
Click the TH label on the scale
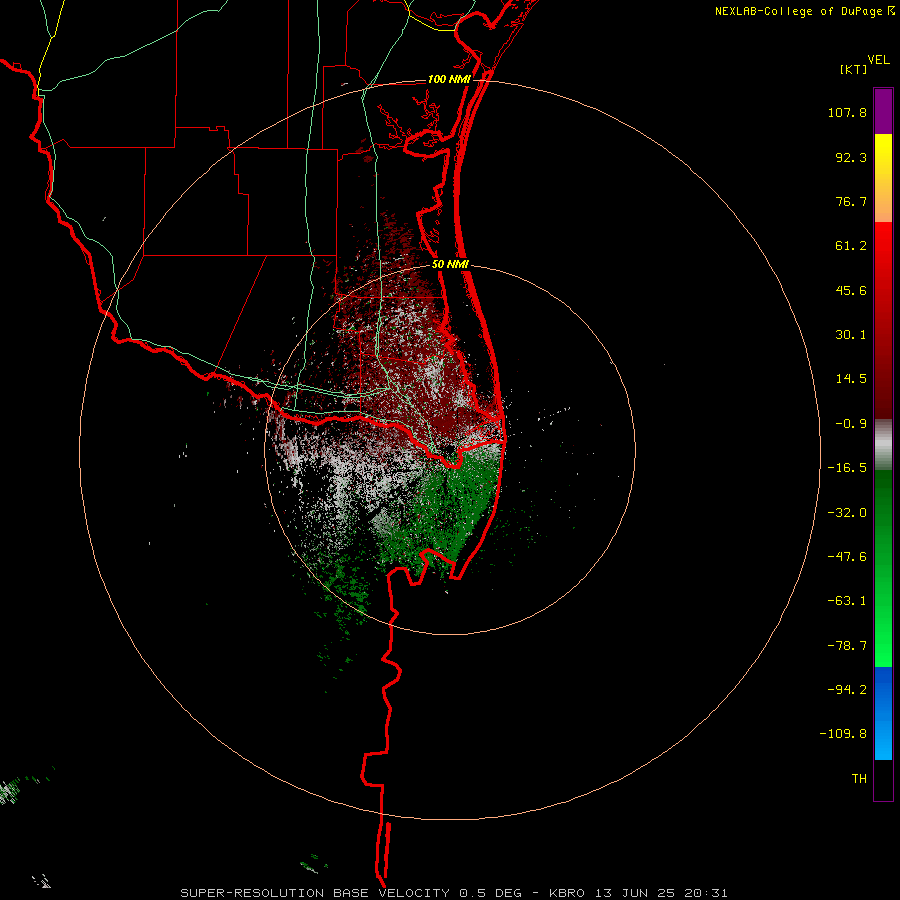coord(859,779)
